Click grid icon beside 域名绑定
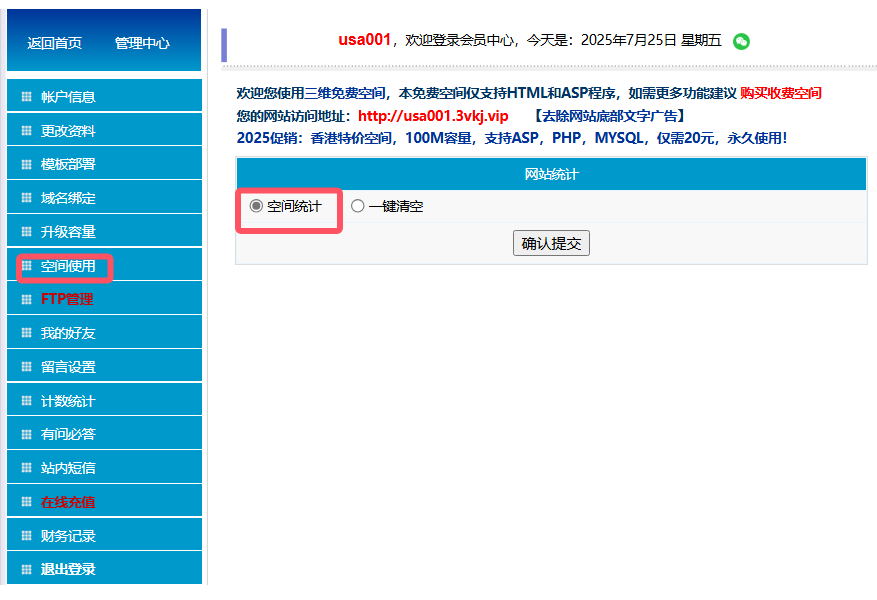The width and height of the screenshot is (877, 600). click(x=26, y=198)
